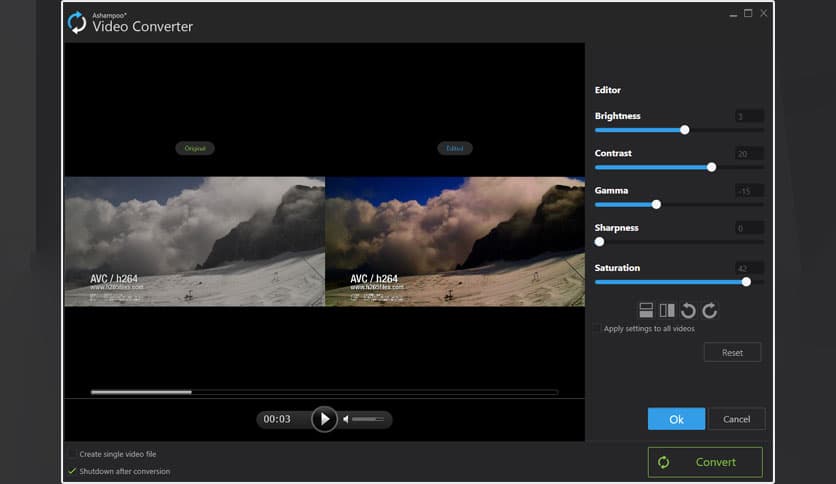The image size is (836, 484).
Task: Click the Sharpness value field
Action: (x=749, y=228)
